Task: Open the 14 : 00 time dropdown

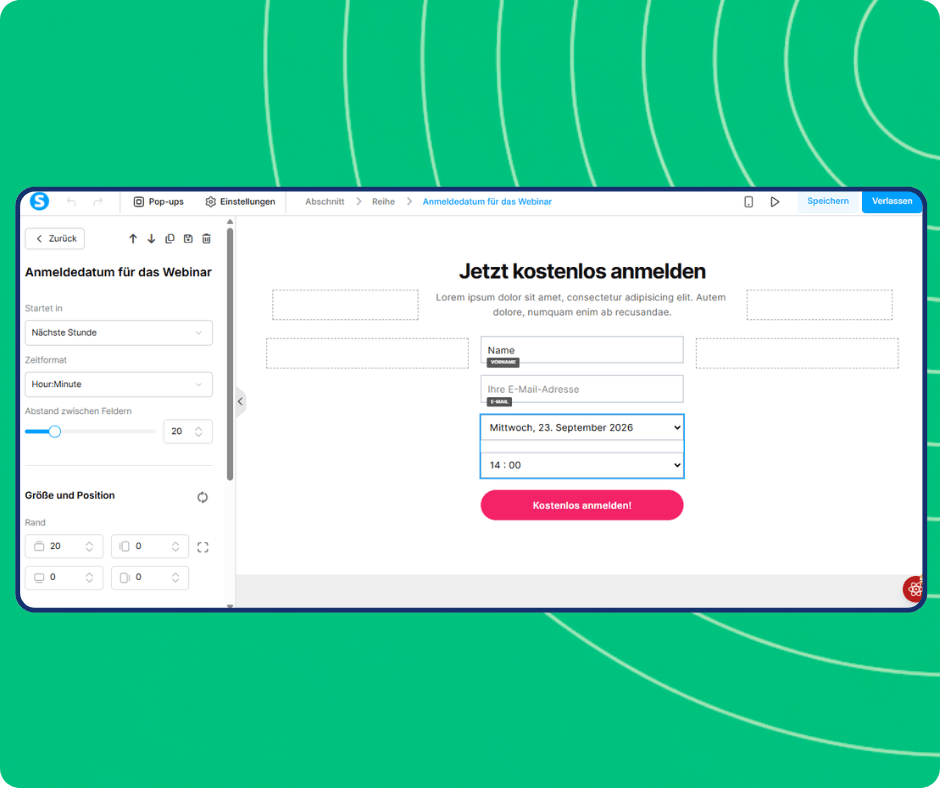Action: (x=582, y=465)
